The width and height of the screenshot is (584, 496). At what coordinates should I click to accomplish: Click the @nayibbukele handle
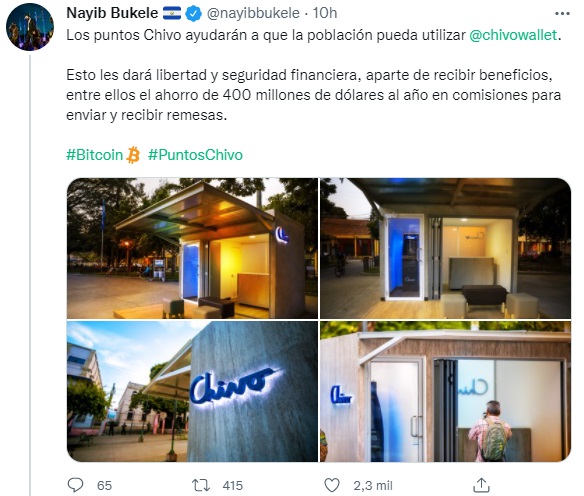(x=253, y=13)
